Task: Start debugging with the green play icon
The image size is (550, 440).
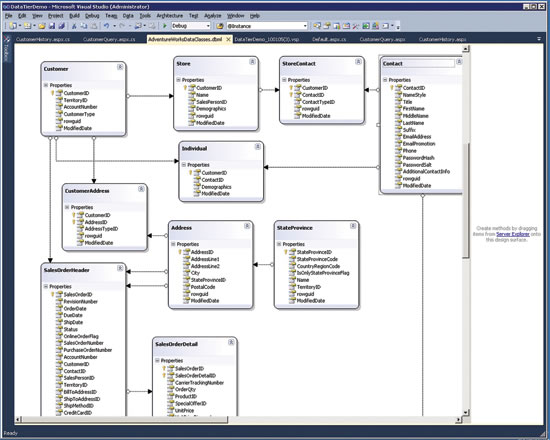Action: [165, 26]
